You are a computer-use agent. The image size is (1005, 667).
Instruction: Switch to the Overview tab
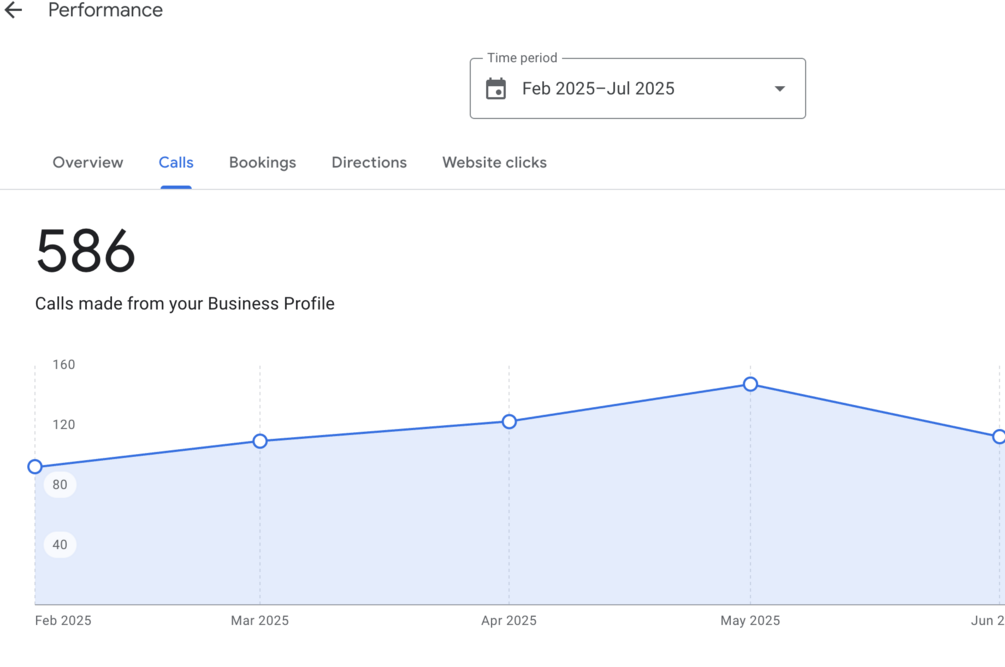point(88,163)
